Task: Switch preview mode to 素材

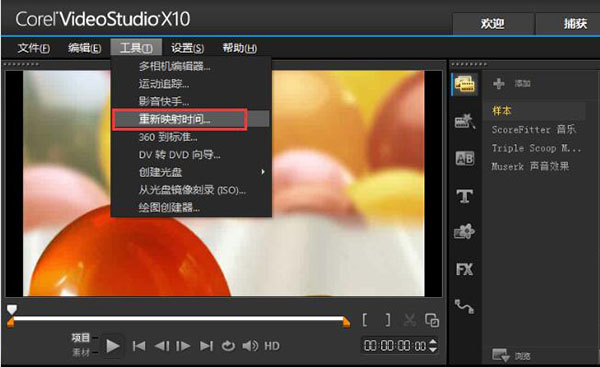Action: point(80,352)
